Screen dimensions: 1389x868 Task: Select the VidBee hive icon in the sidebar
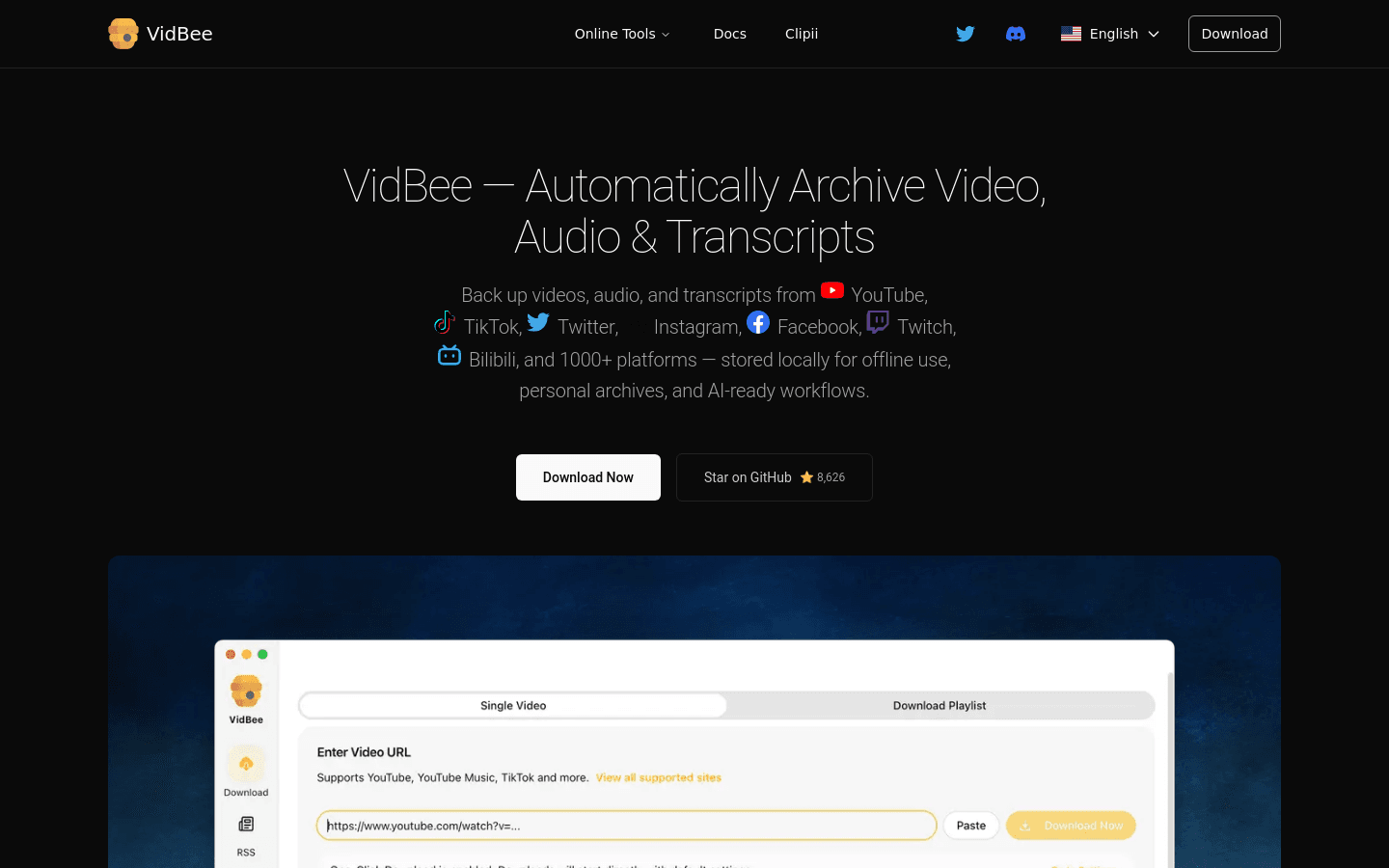point(245,691)
